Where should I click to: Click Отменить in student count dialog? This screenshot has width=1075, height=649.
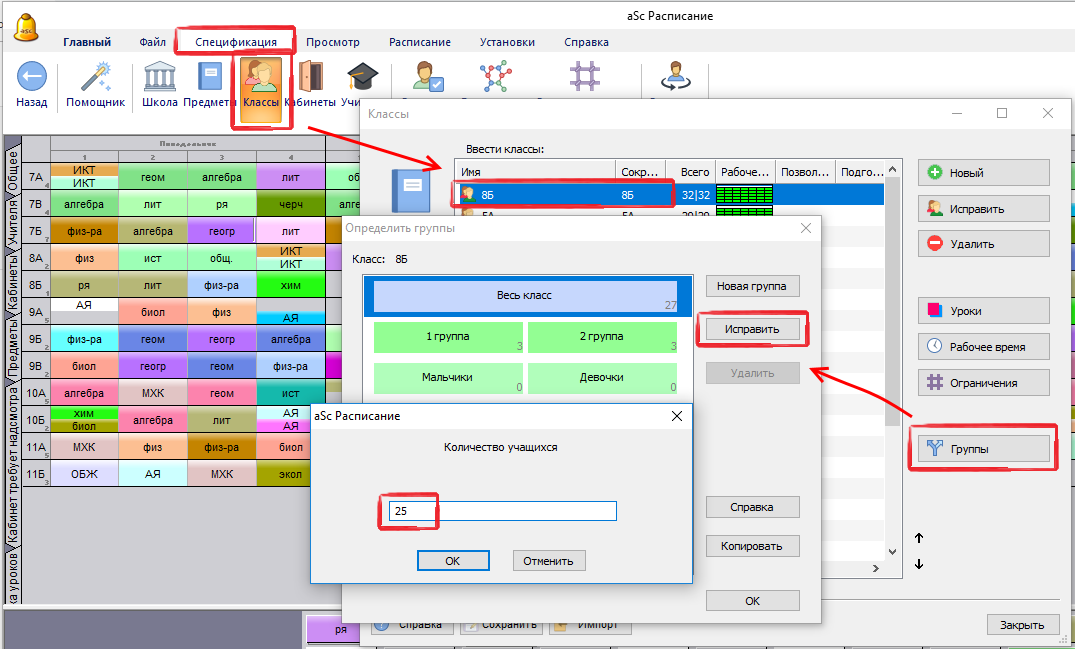[548, 561]
